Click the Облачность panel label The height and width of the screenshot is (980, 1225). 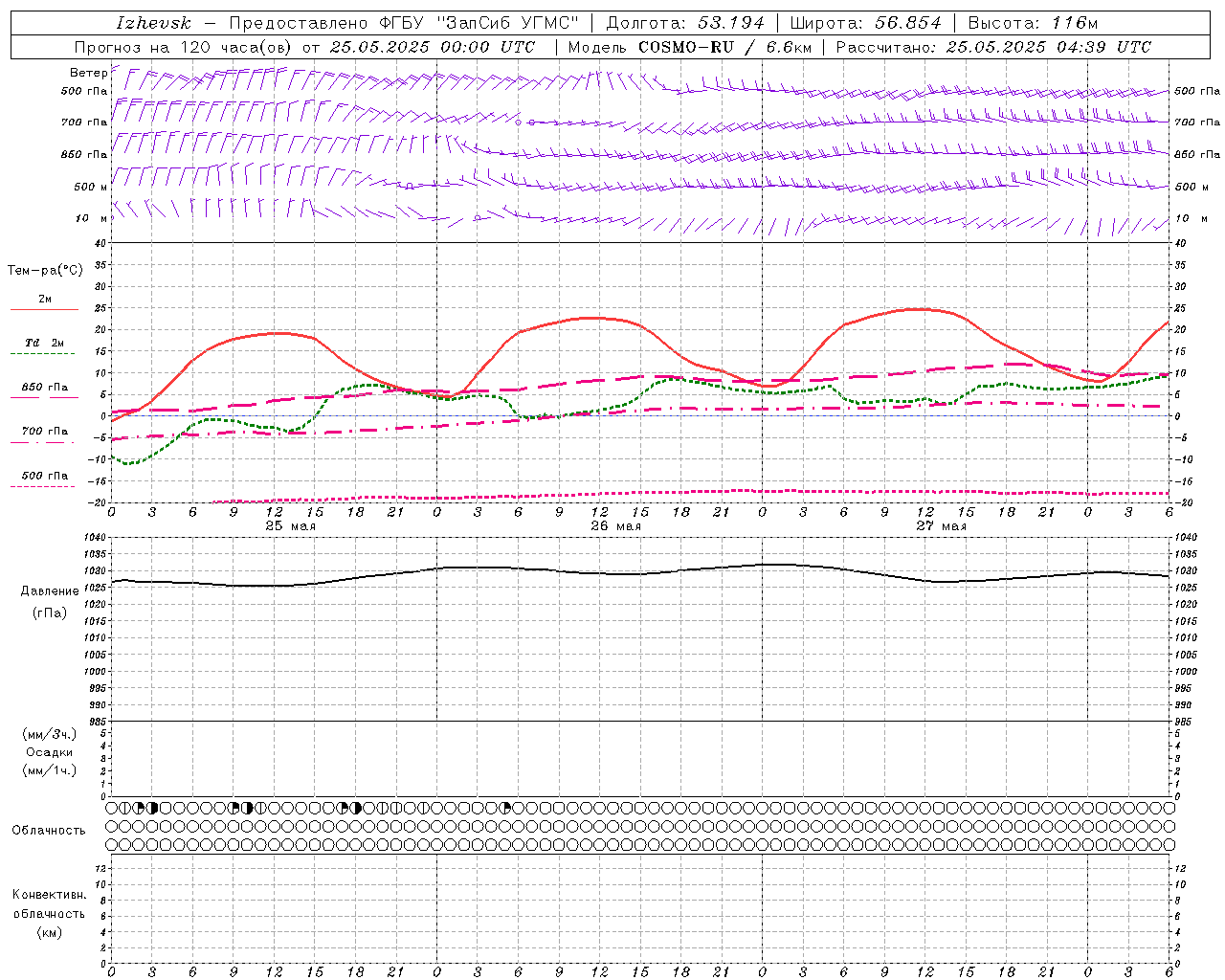tap(49, 830)
